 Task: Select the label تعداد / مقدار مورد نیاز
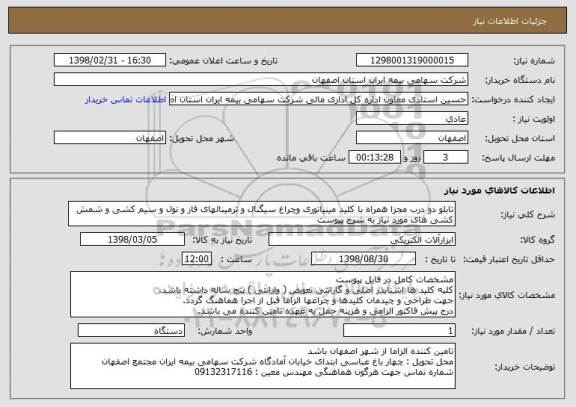(x=513, y=331)
